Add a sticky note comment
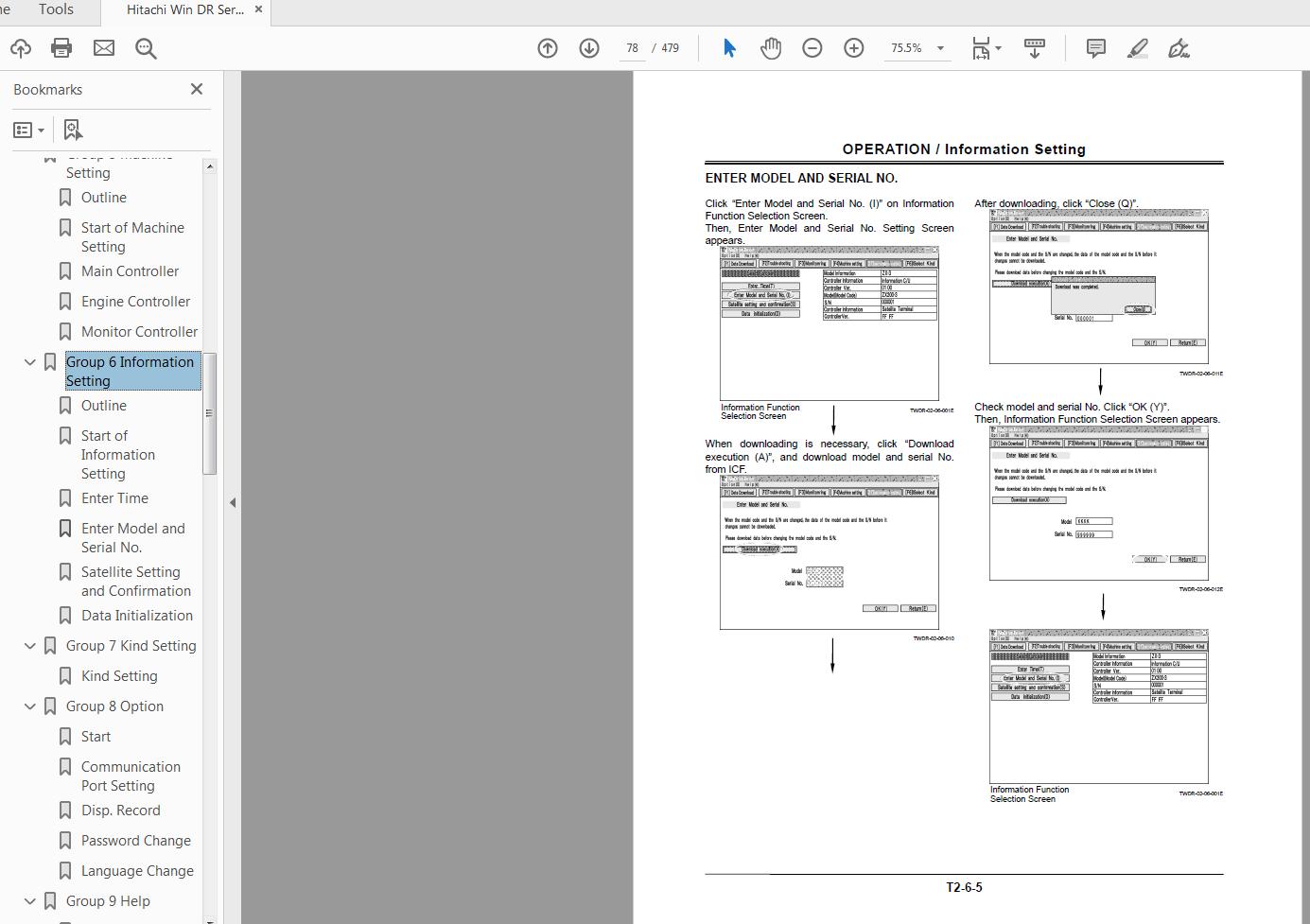The width and height of the screenshot is (1310, 924). [1094, 48]
